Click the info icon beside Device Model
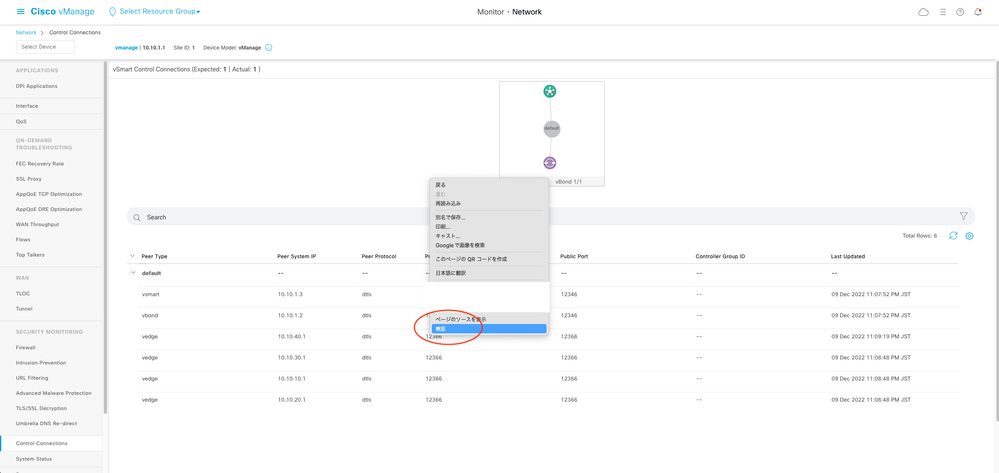The height and width of the screenshot is (473, 999). point(268,47)
